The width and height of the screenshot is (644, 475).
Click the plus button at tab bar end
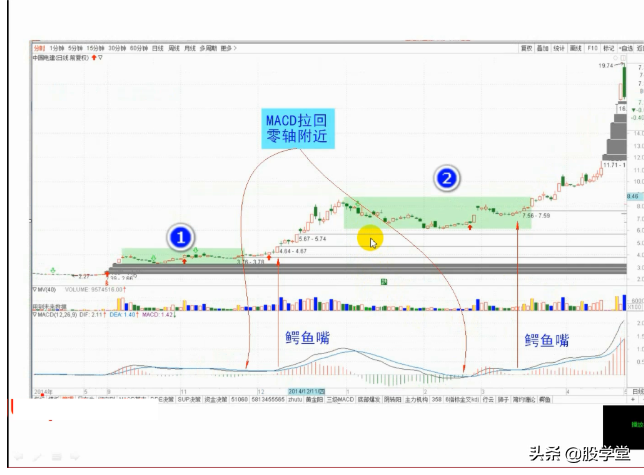click(x=633, y=399)
